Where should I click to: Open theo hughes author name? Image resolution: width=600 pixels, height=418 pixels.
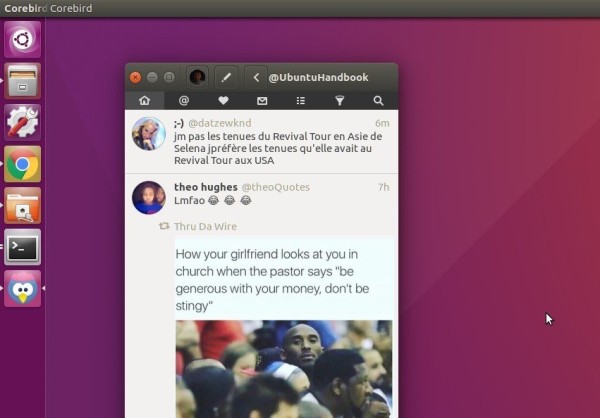pyautogui.click(x=206, y=187)
